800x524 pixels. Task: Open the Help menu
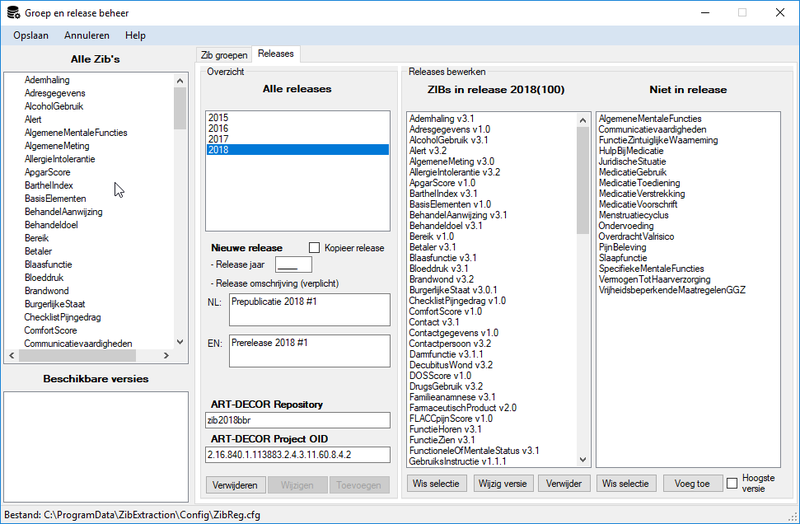pos(135,35)
